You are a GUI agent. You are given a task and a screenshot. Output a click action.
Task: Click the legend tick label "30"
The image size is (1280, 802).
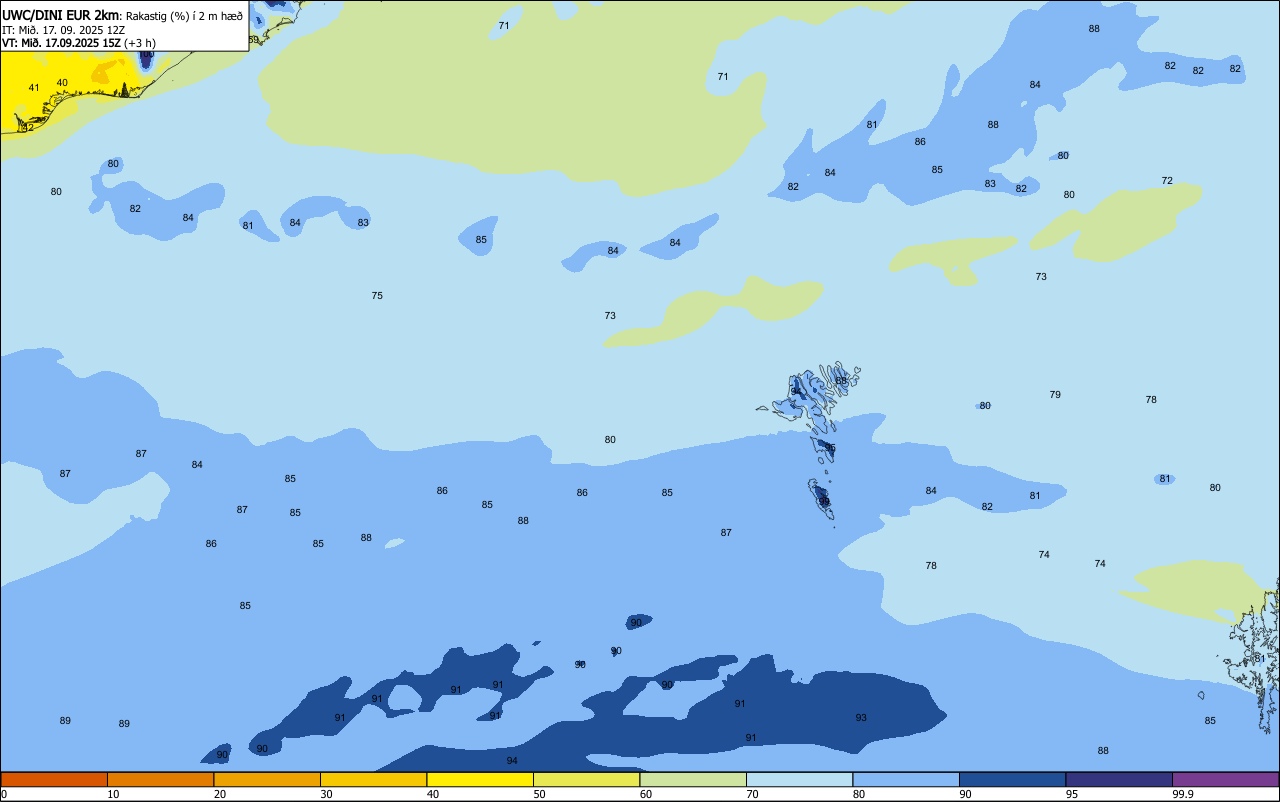click(326, 794)
